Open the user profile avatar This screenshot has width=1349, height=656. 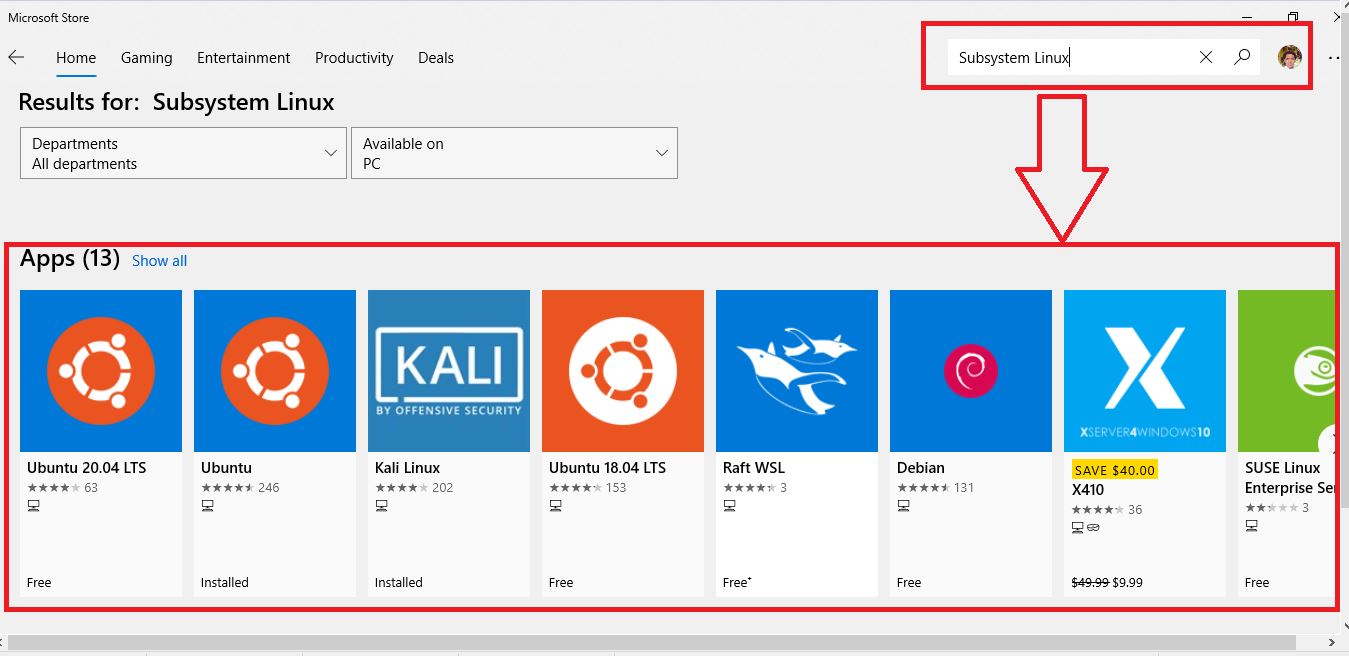(x=1290, y=57)
